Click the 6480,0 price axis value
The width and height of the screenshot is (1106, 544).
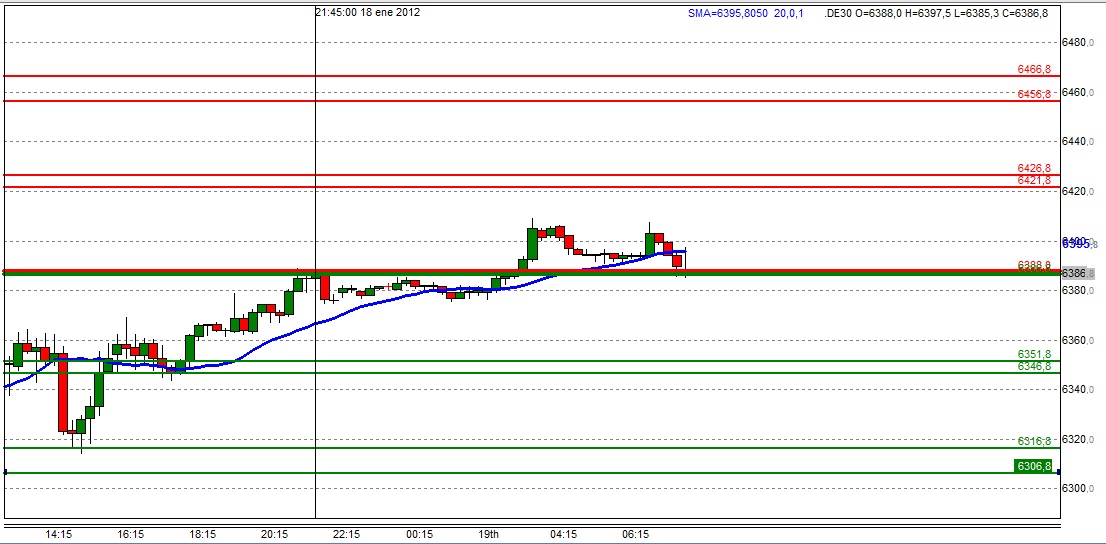click(1078, 42)
